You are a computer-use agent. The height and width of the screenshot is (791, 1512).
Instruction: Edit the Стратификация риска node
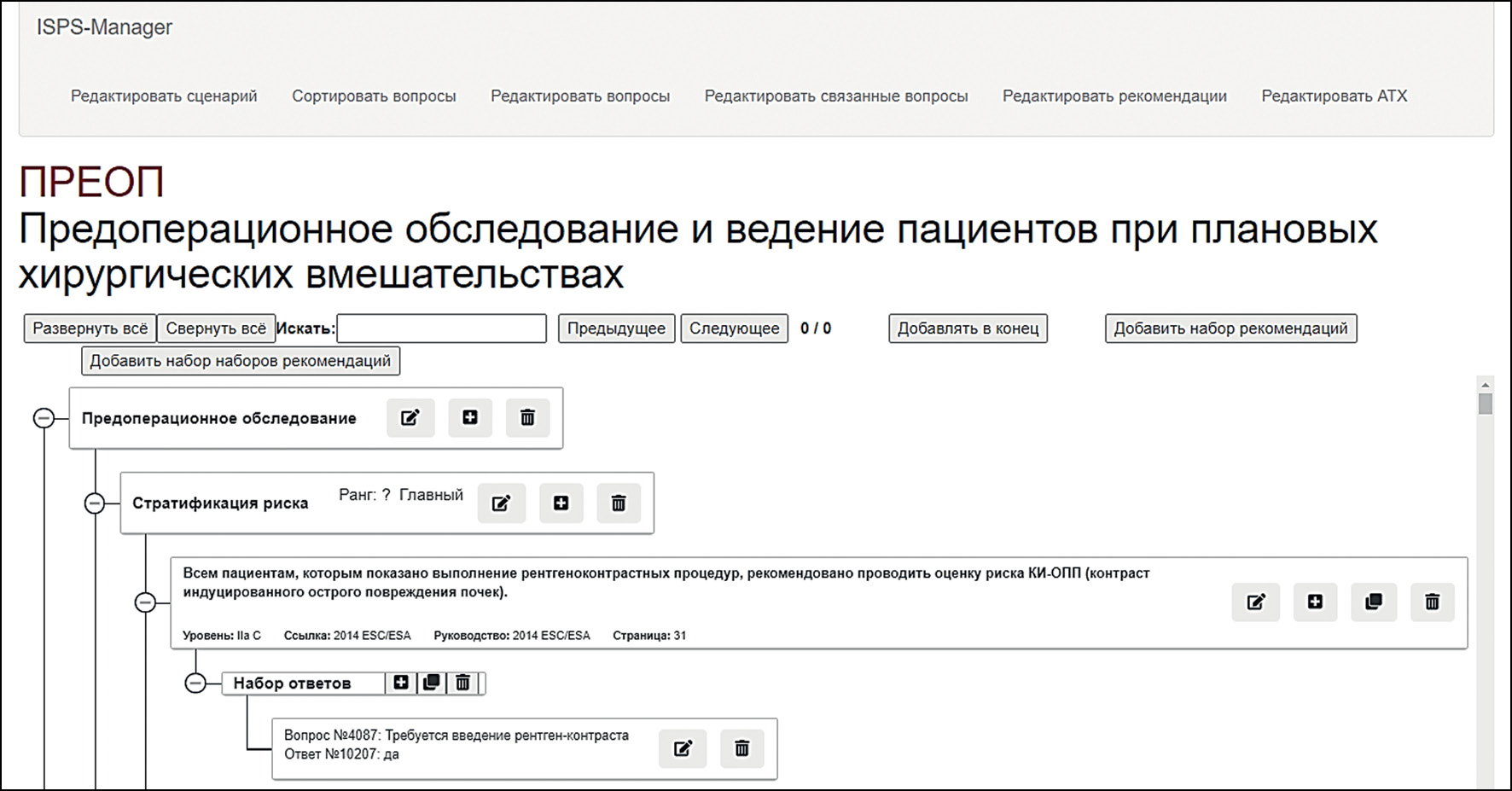(501, 503)
